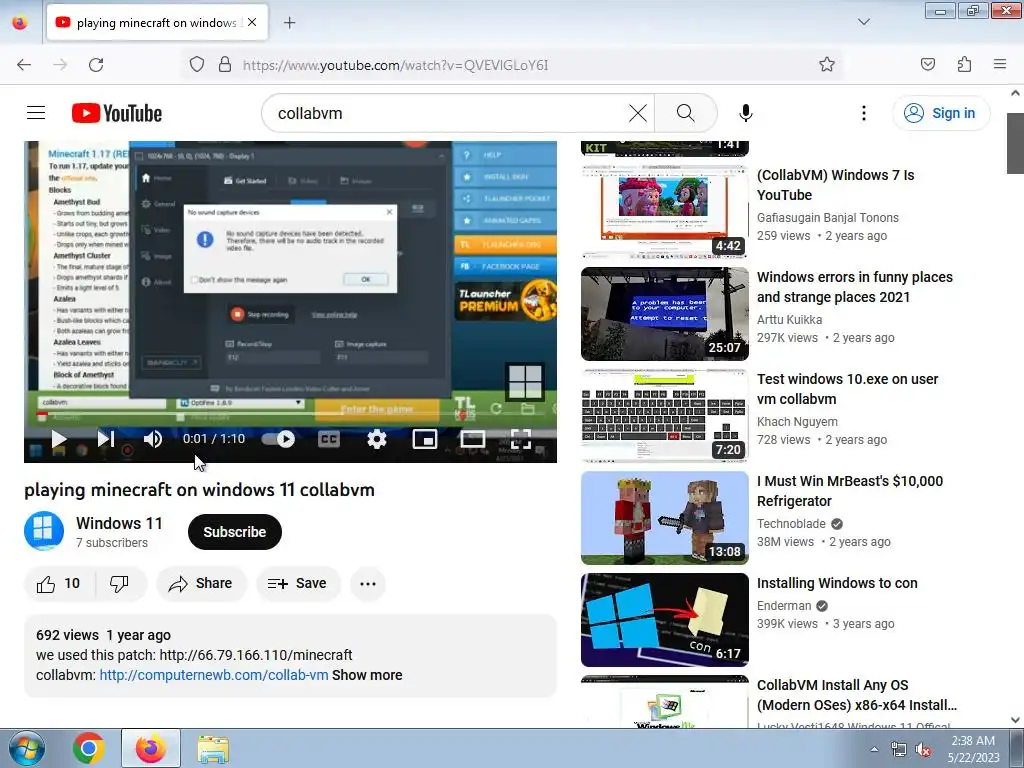Open YouTube settings three-dot menu

point(863,113)
